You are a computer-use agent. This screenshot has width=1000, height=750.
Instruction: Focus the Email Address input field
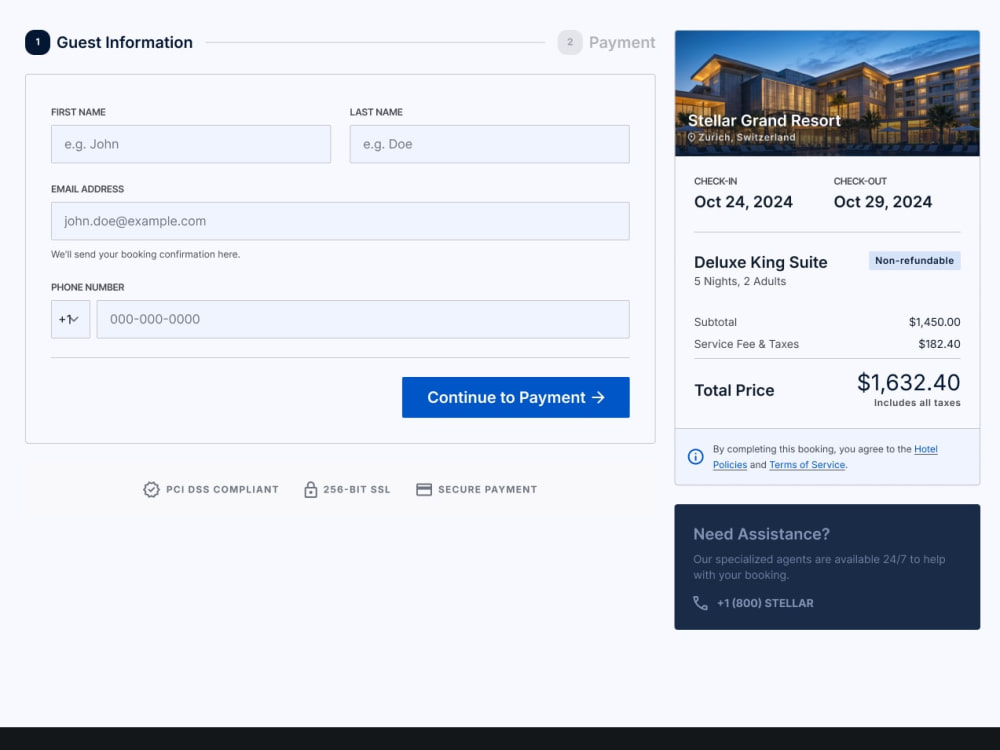(x=340, y=221)
